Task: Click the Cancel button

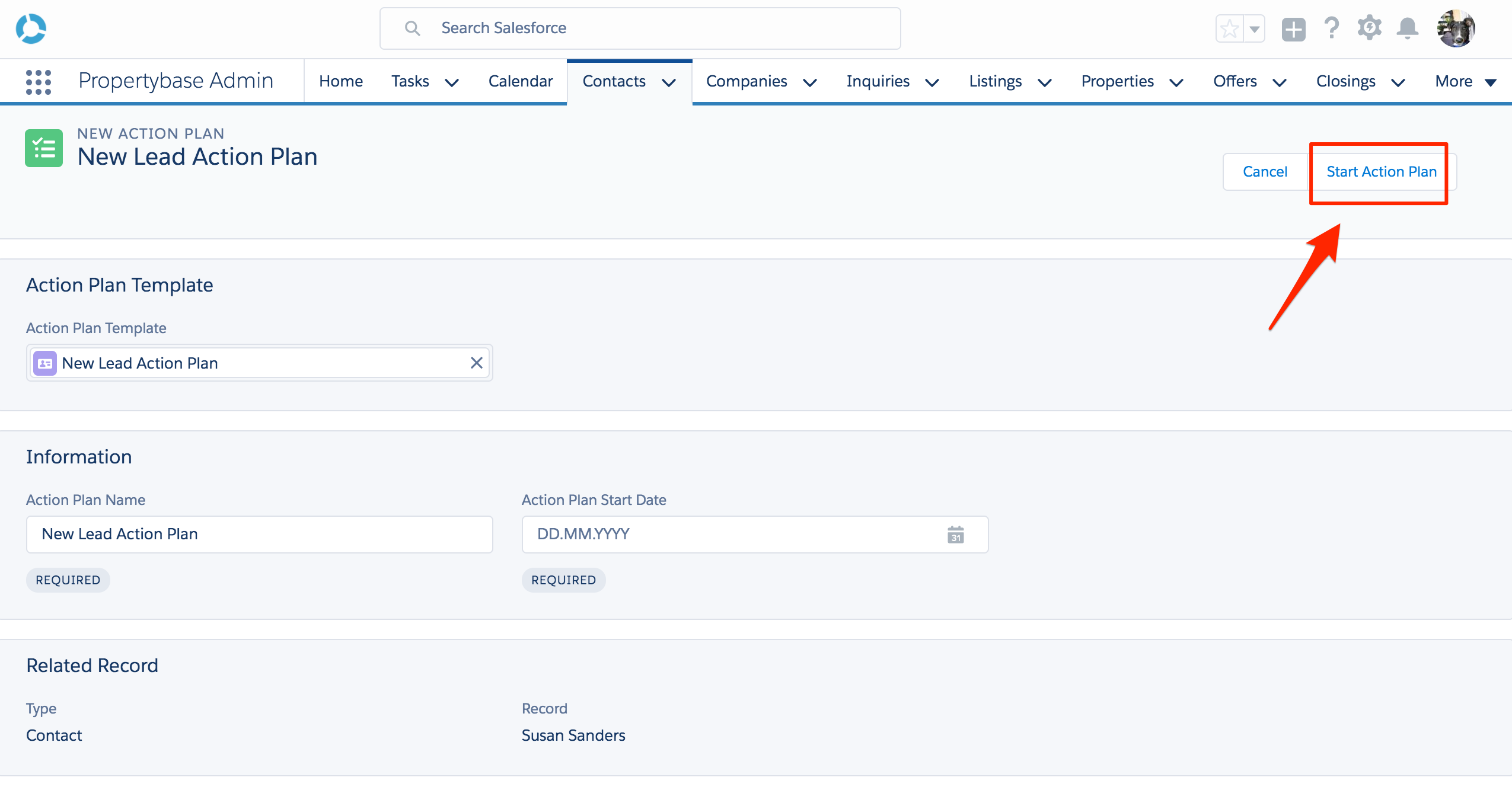Action: click(1265, 172)
